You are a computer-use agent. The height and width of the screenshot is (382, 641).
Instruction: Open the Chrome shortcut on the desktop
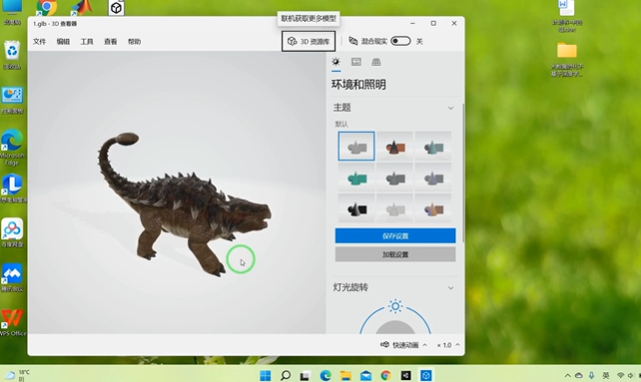tap(46, 7)
